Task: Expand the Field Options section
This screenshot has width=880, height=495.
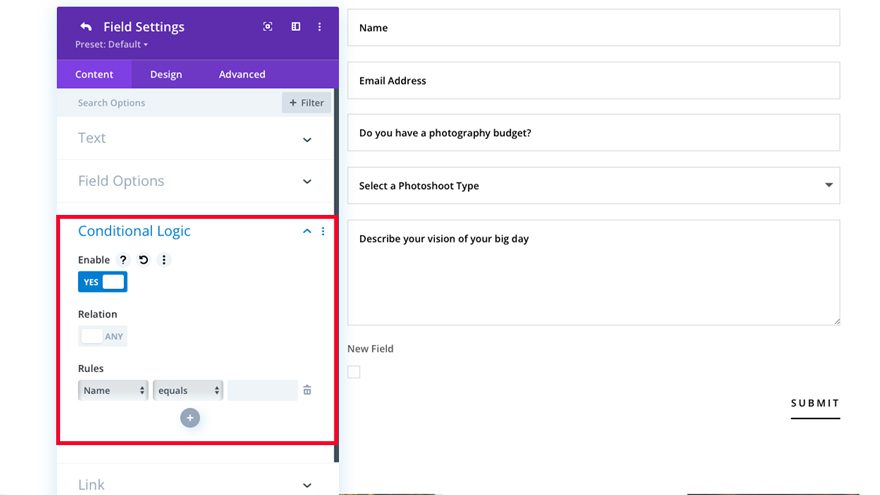Action: [x=307, y=182]
